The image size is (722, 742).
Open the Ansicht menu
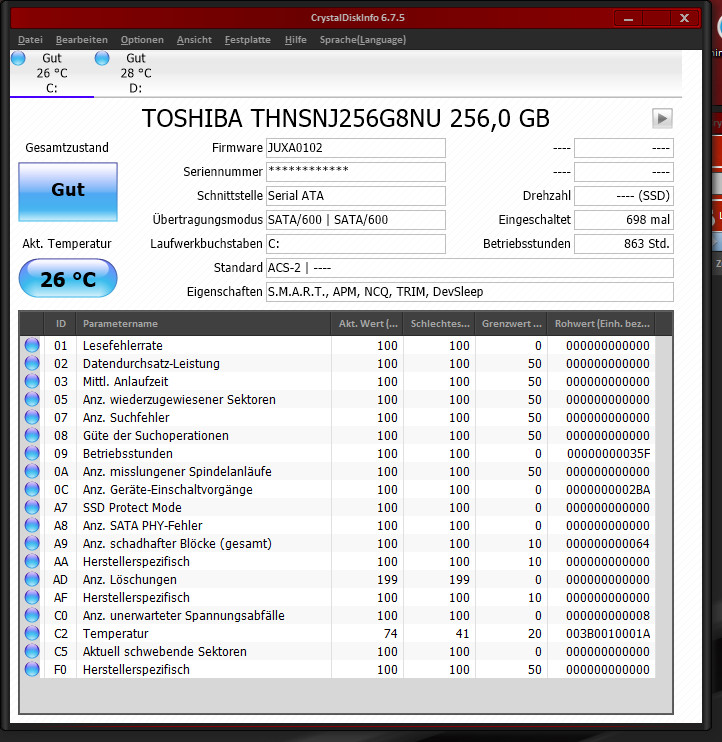194,40
